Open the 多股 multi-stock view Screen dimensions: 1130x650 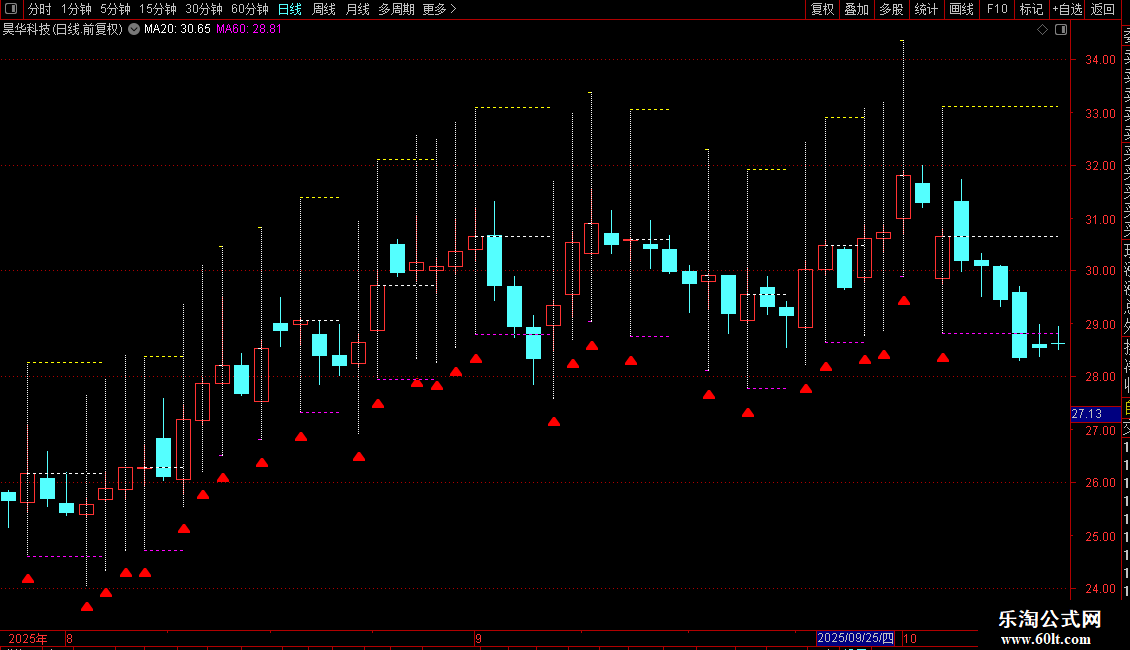coord(891,9)
